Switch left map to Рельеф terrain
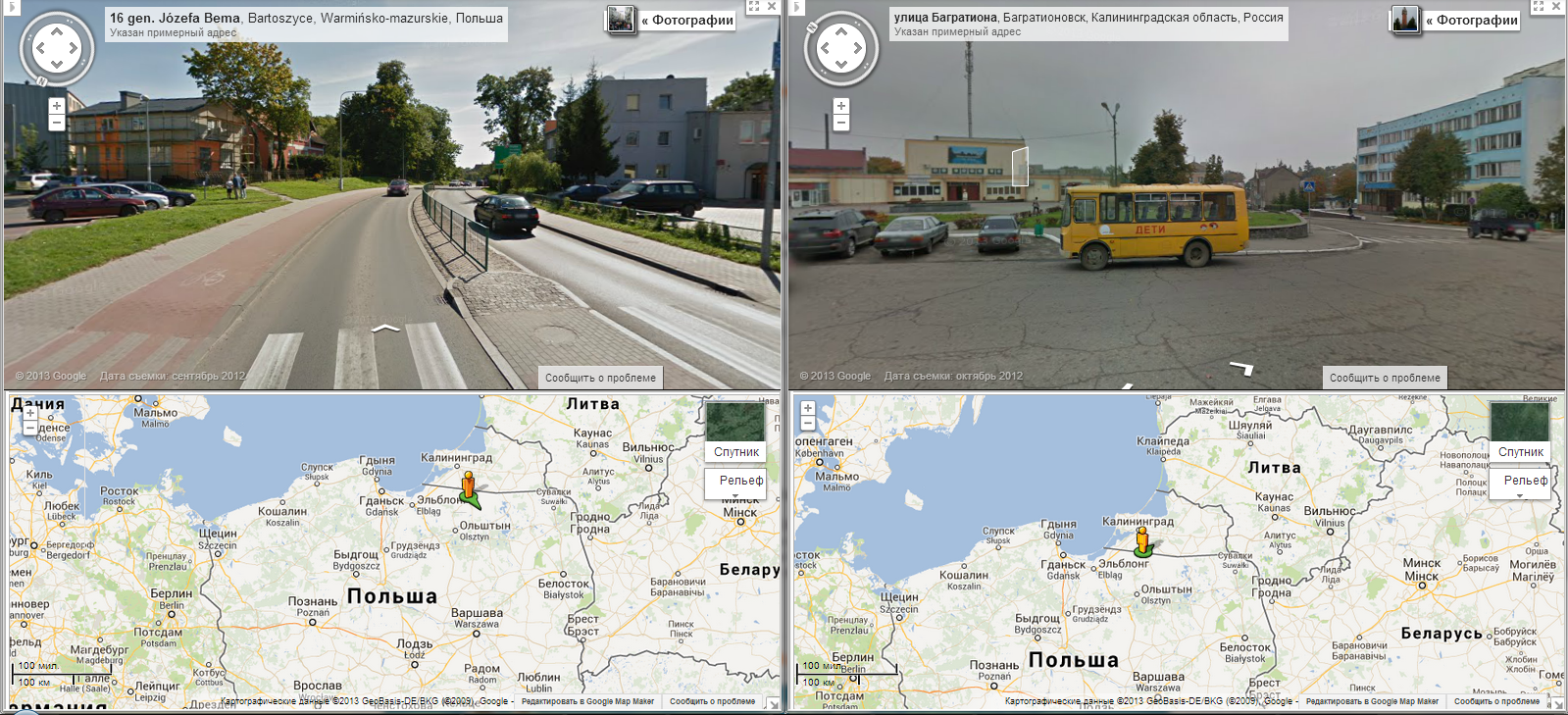Screen dimensions: 1568x715 (x=740, y=481)
